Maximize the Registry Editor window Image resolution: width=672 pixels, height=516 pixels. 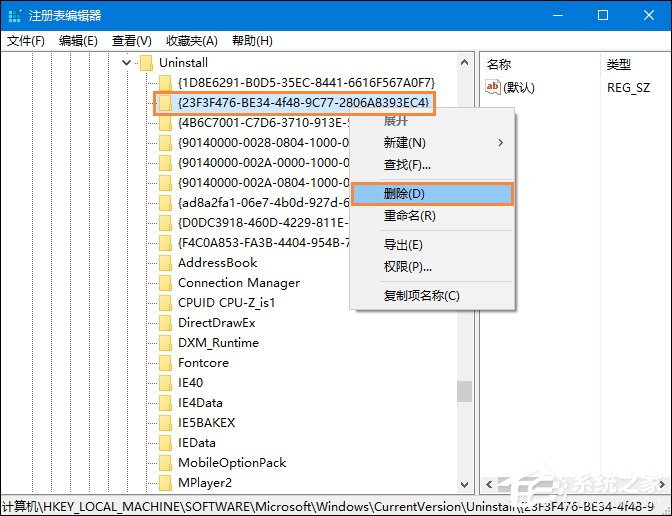tap(603, 15)
